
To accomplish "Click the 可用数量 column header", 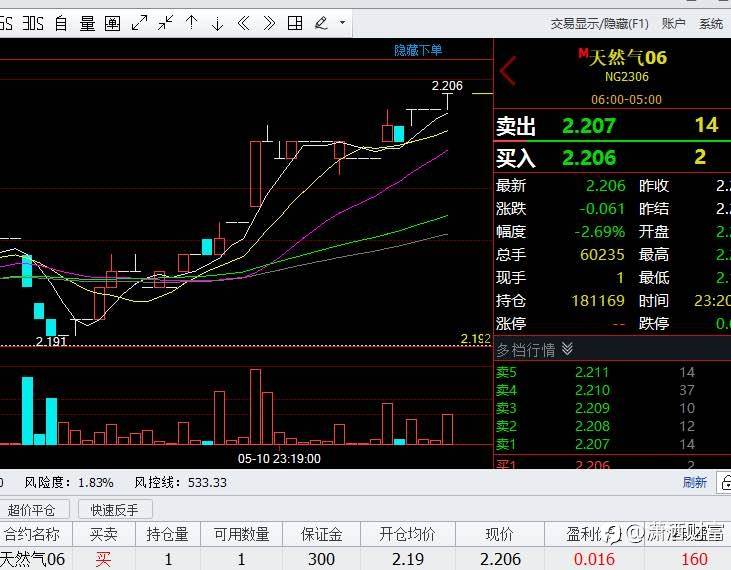I will click(241, 534).
